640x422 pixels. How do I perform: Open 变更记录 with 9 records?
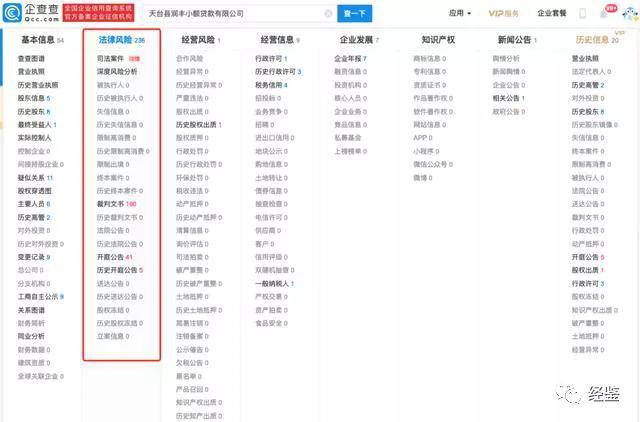(x=34, y=257)
